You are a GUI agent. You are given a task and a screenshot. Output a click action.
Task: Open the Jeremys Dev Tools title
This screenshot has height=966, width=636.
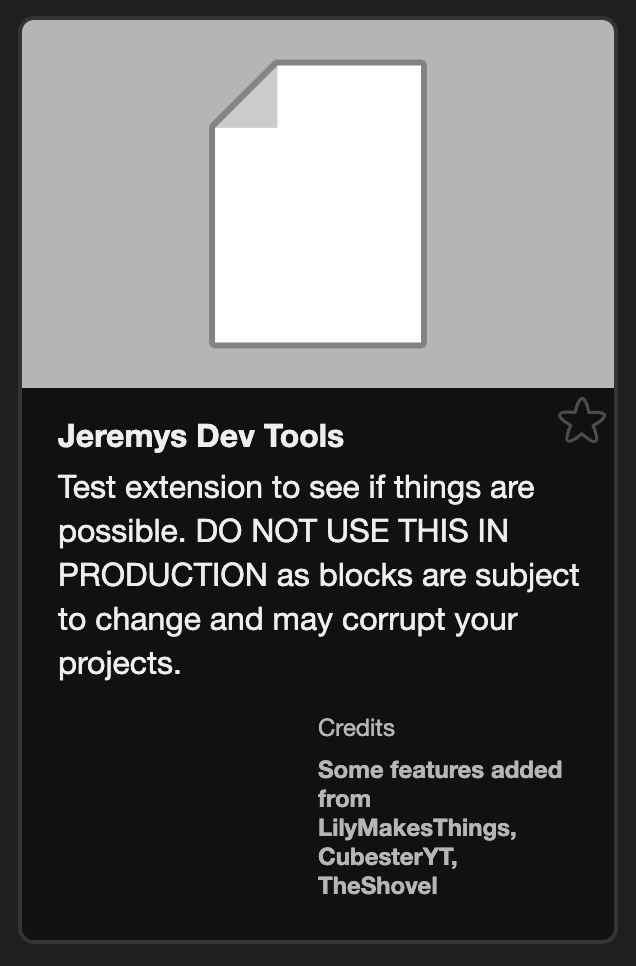201,436
